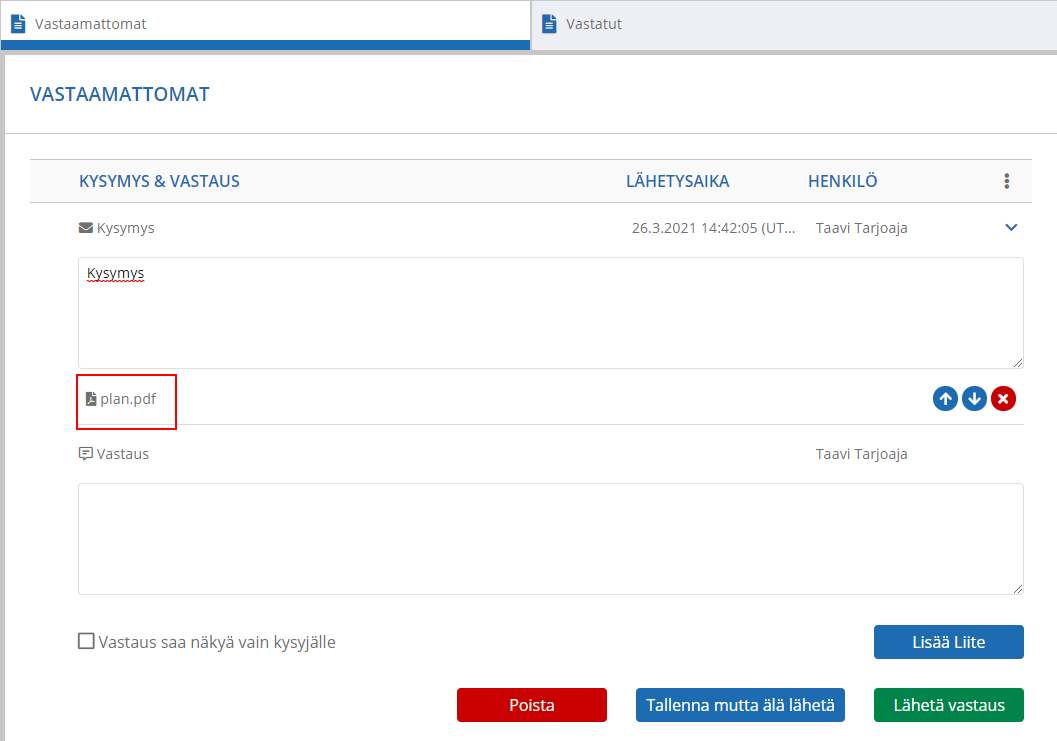The image size is (1057, 741).
Task: Click the Lisää Liite button
Action: (948, 642)
